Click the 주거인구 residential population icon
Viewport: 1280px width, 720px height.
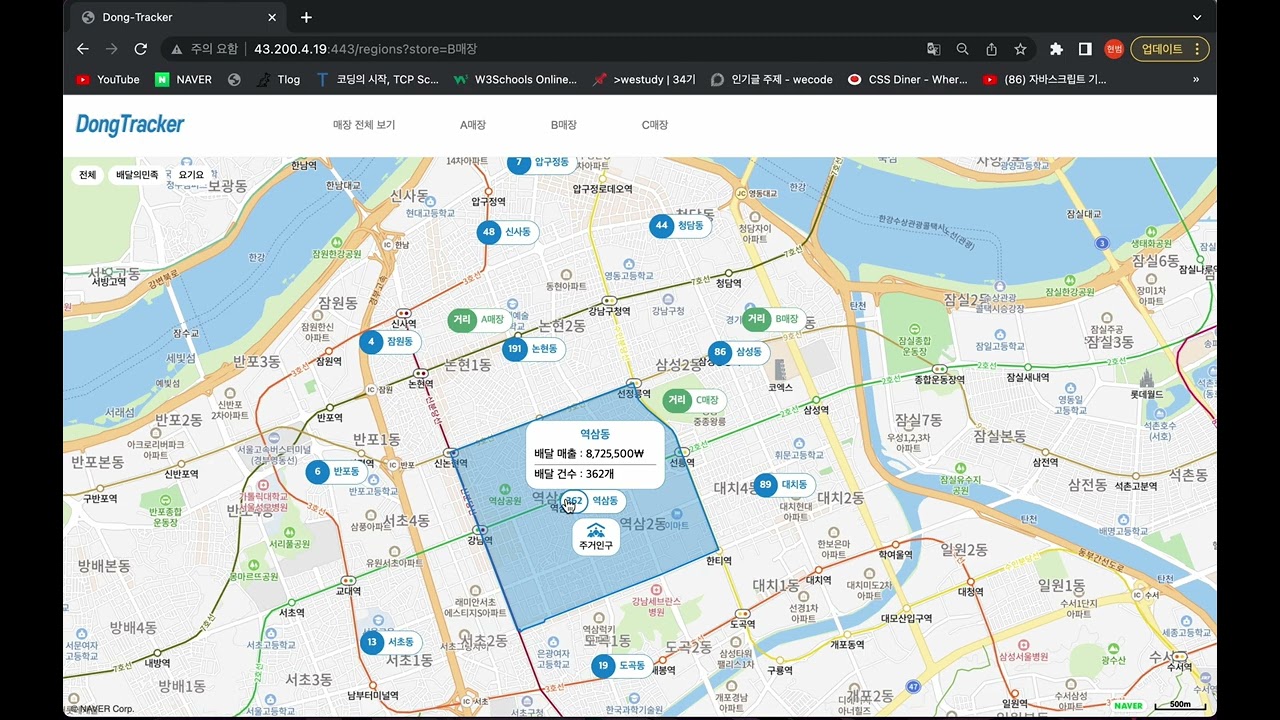596,536
